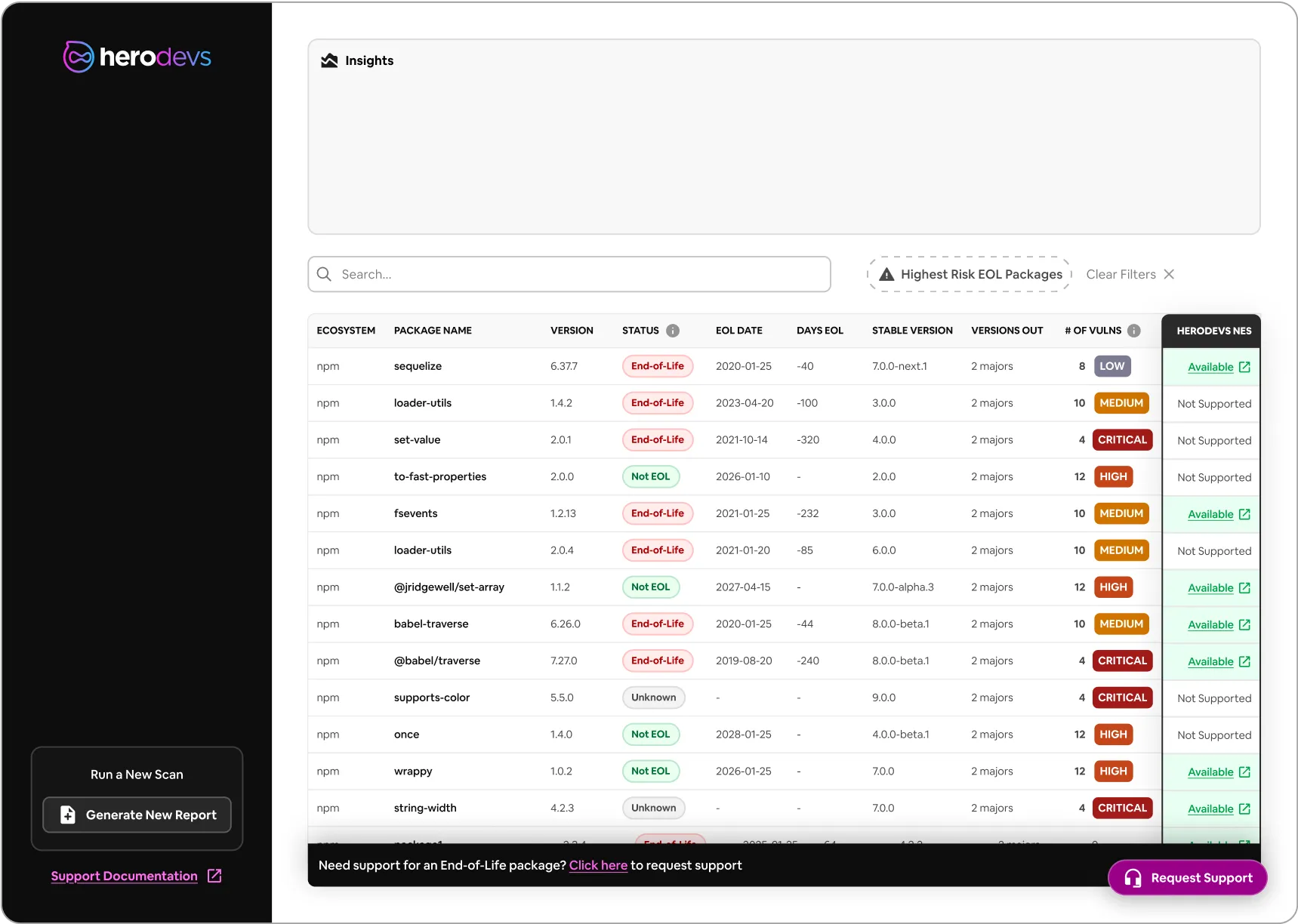Image resolution: width=1298 pixels, height=924 pixels.
Task: Sort by VERSIONS OUT column header
Action: pyautogui.click(x=1007, y=331)
